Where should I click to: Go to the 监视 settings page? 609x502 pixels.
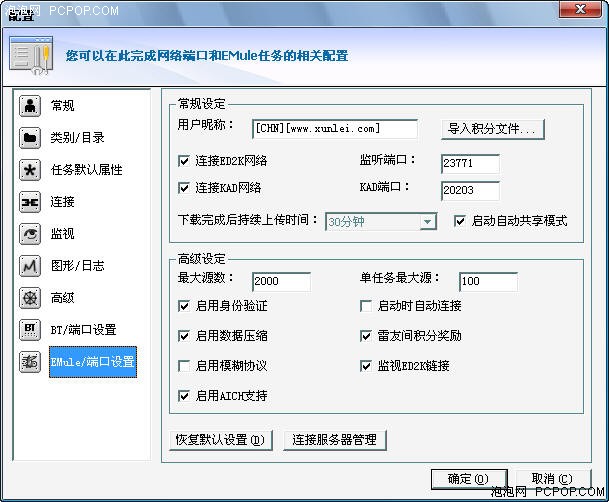(x=63, y=233)
